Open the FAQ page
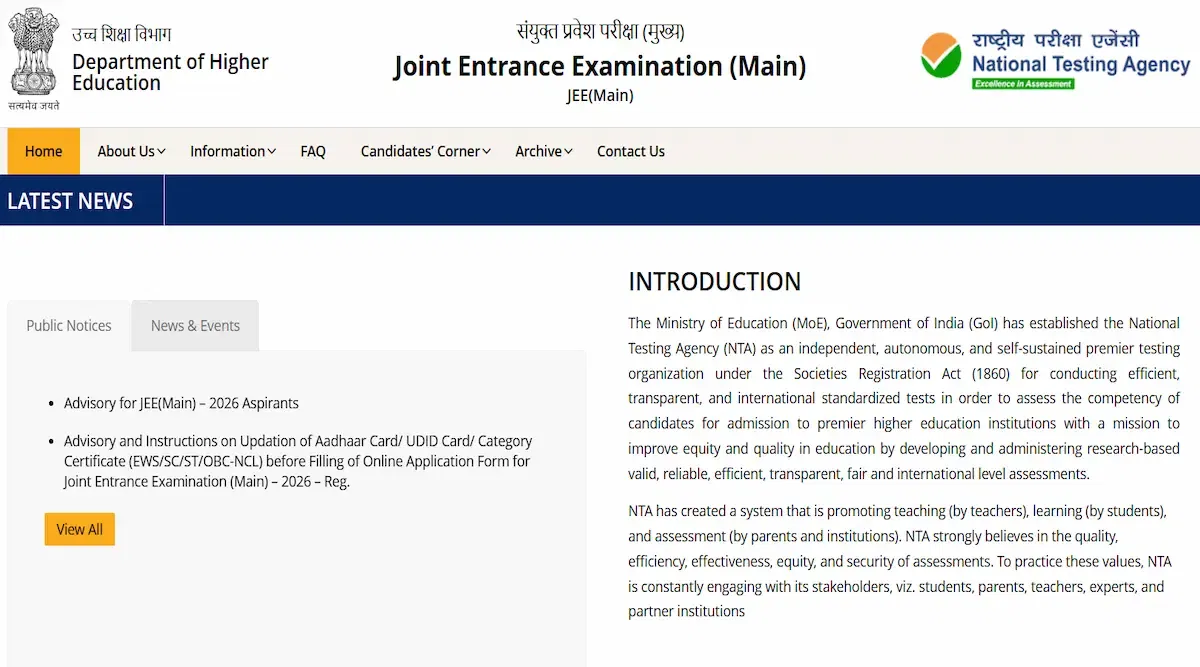Viewport: 1200px width, 667px height. tap(313, 151)
